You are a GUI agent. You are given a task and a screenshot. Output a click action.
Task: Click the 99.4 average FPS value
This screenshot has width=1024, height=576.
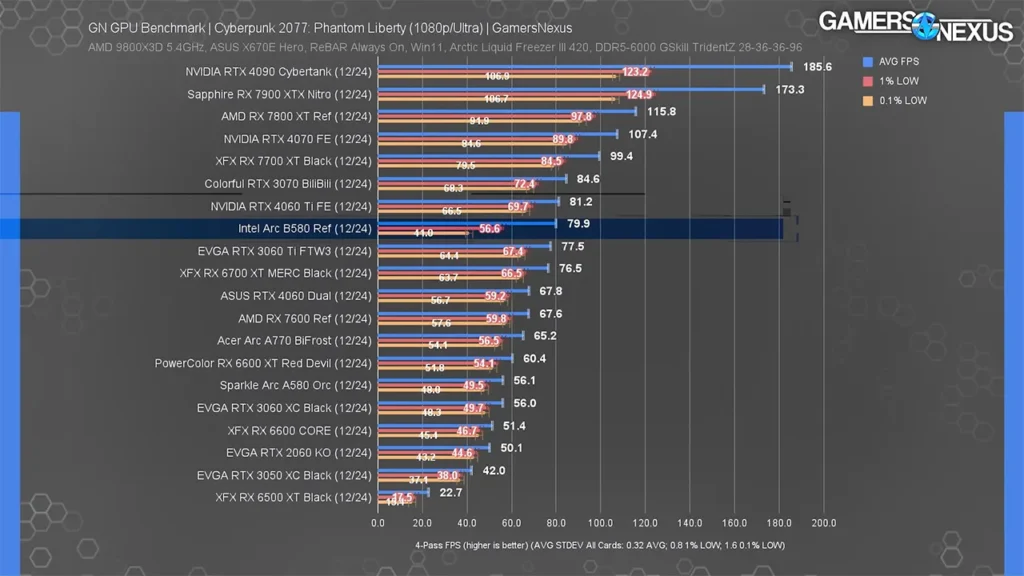pos(621,156)
